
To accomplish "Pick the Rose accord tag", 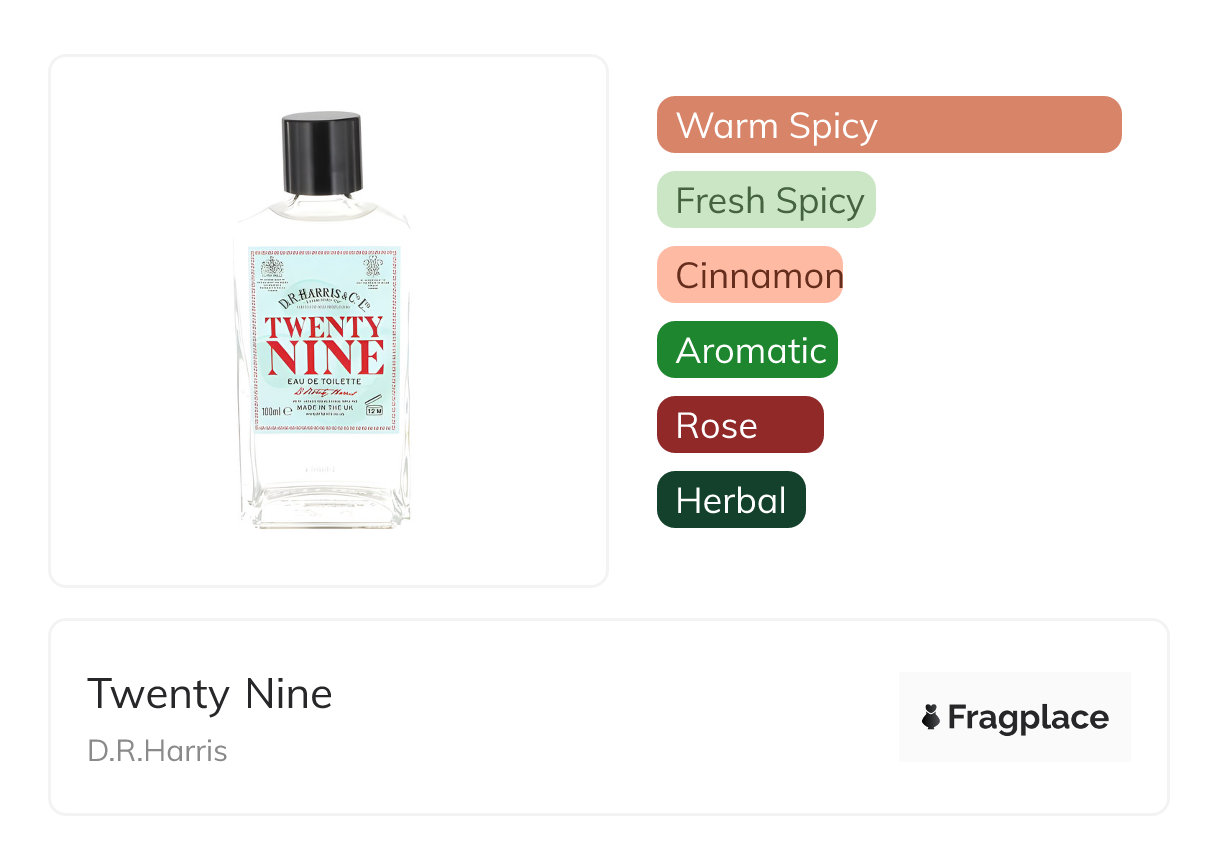I will coord(740,425).
